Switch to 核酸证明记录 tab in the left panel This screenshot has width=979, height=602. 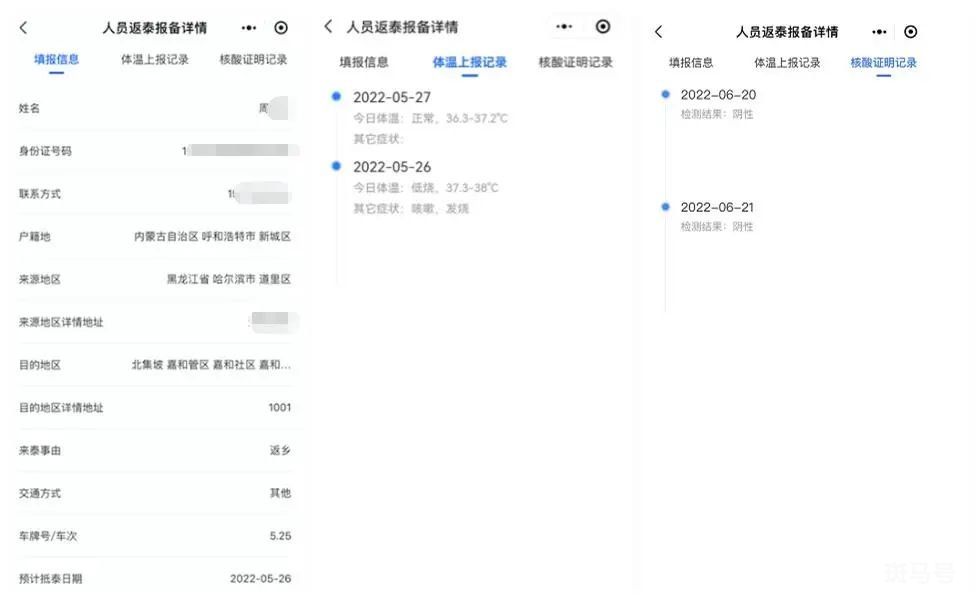click(x=253, y=59)
